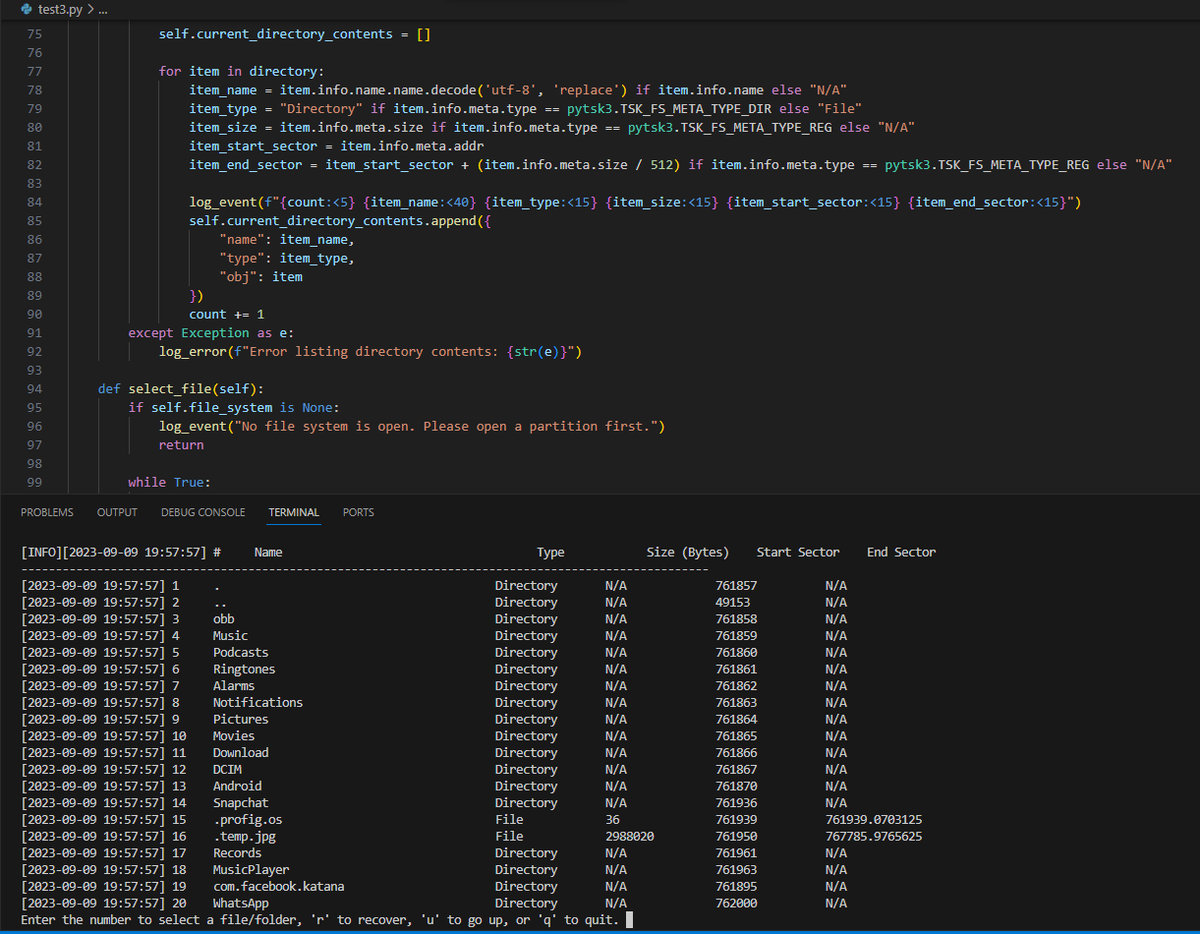Click 'count += 1' on line 90

(x=227, y=314)
